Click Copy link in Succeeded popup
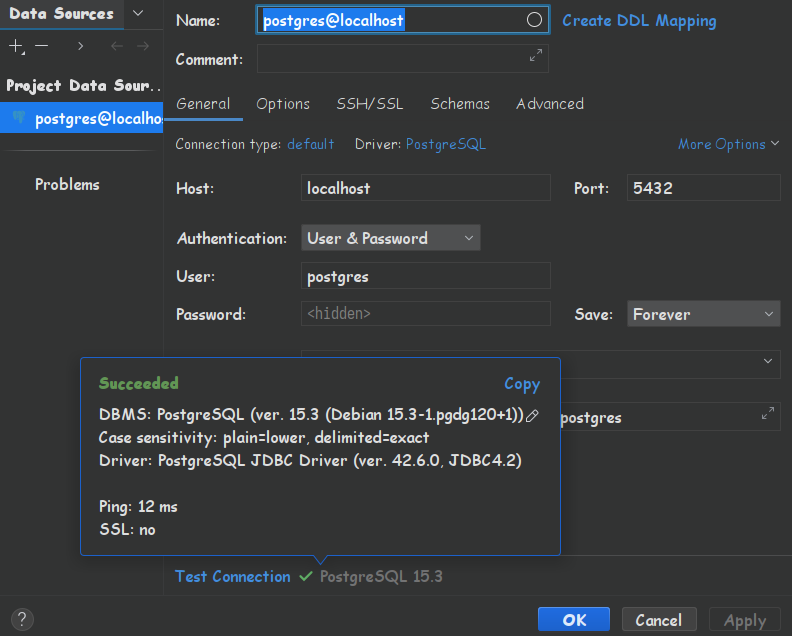 [522, 384]
